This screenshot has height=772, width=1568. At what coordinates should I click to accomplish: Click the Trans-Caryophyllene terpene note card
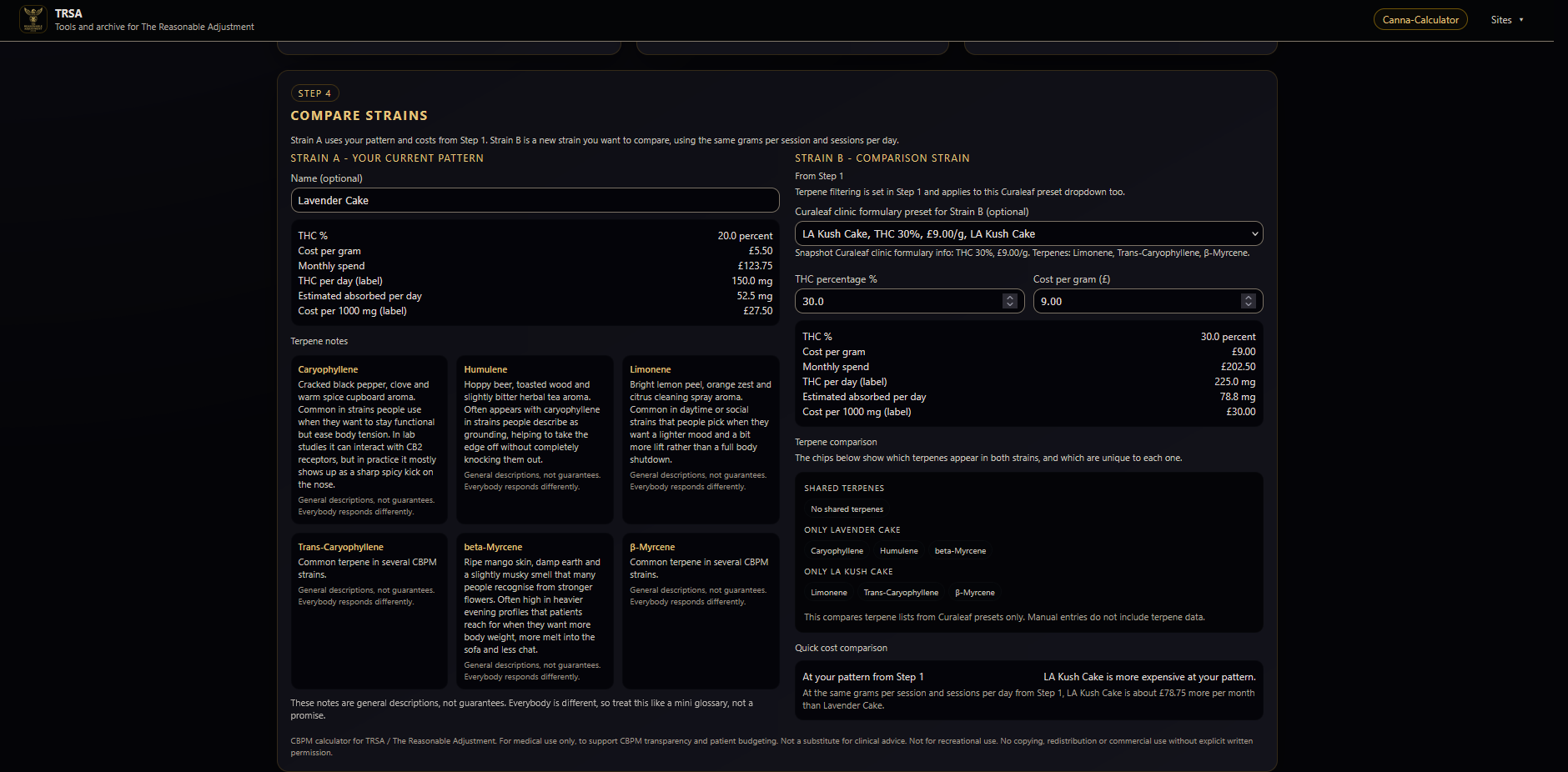pos(369,611)
